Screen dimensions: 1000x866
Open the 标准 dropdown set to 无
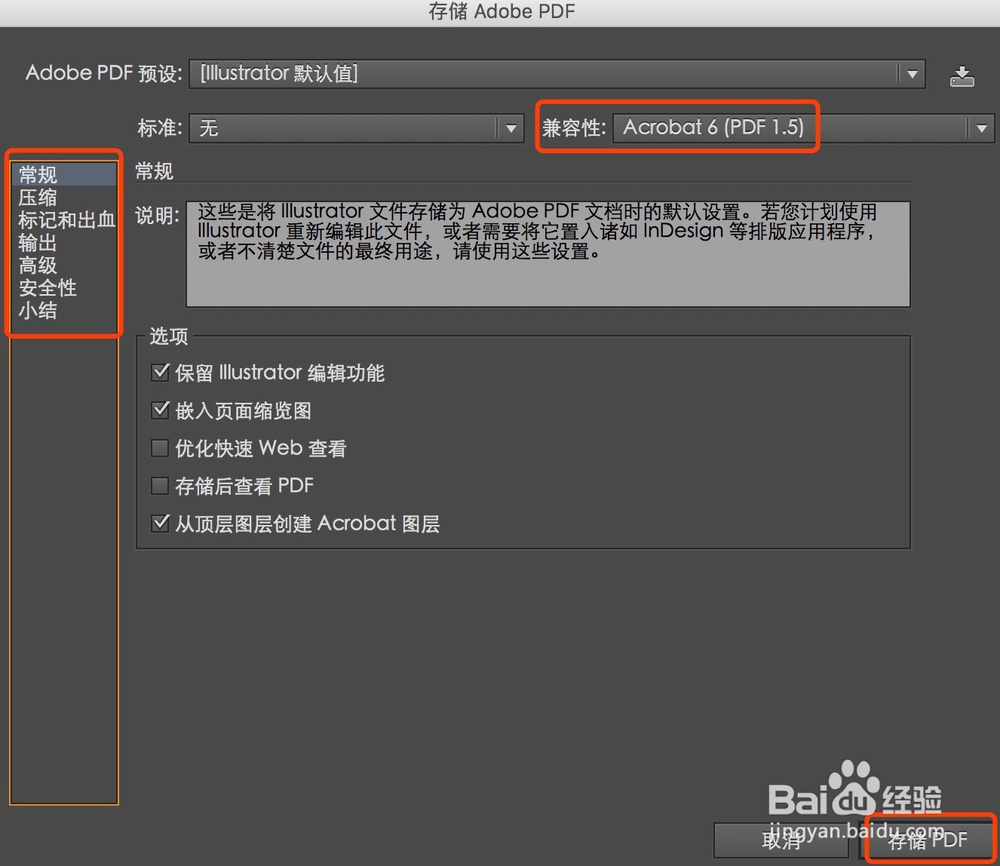point(357,128)
